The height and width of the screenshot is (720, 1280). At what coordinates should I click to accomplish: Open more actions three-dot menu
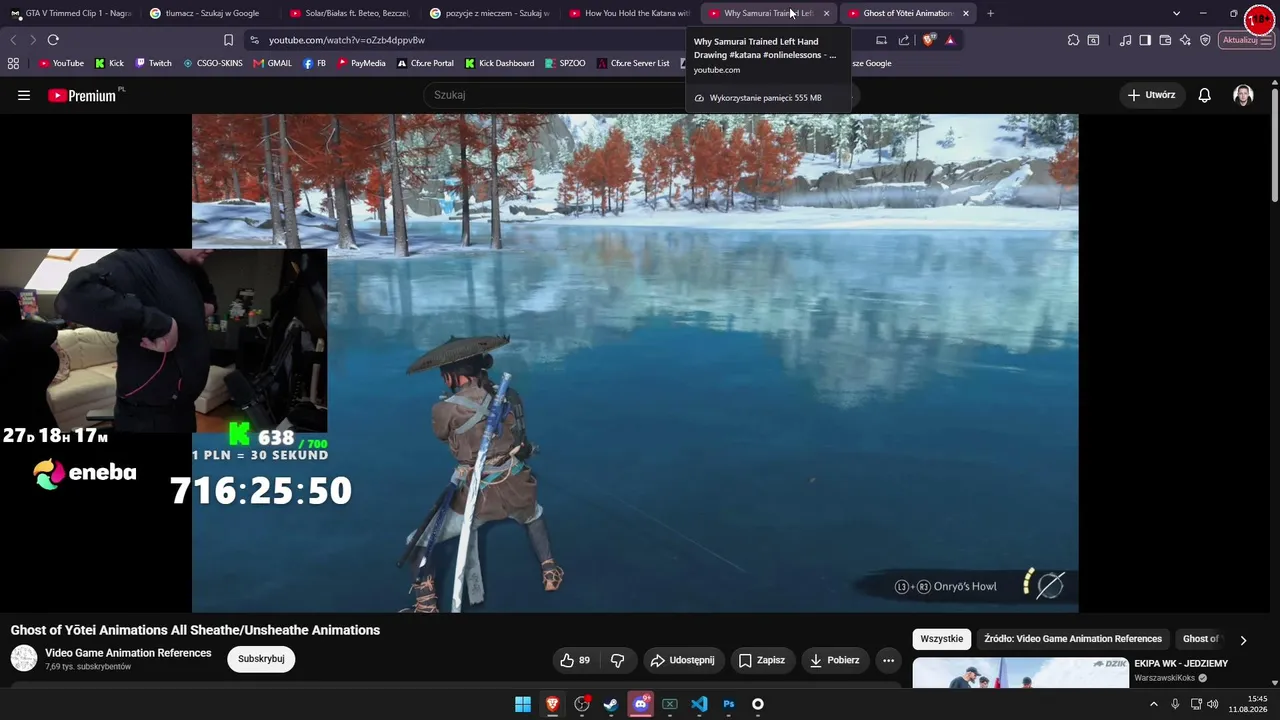888,660
